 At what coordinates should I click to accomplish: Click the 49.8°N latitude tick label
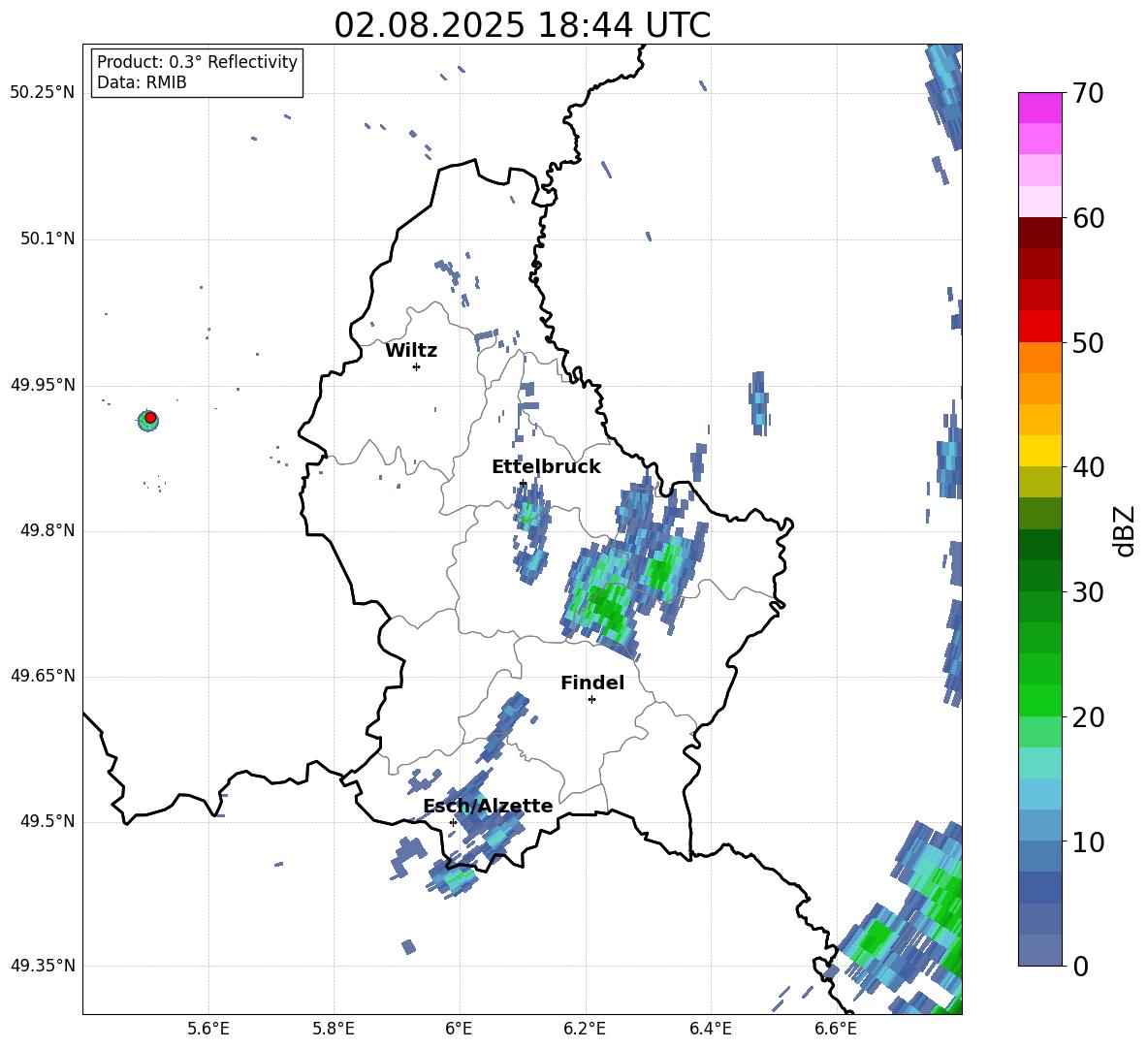[48, 530]
